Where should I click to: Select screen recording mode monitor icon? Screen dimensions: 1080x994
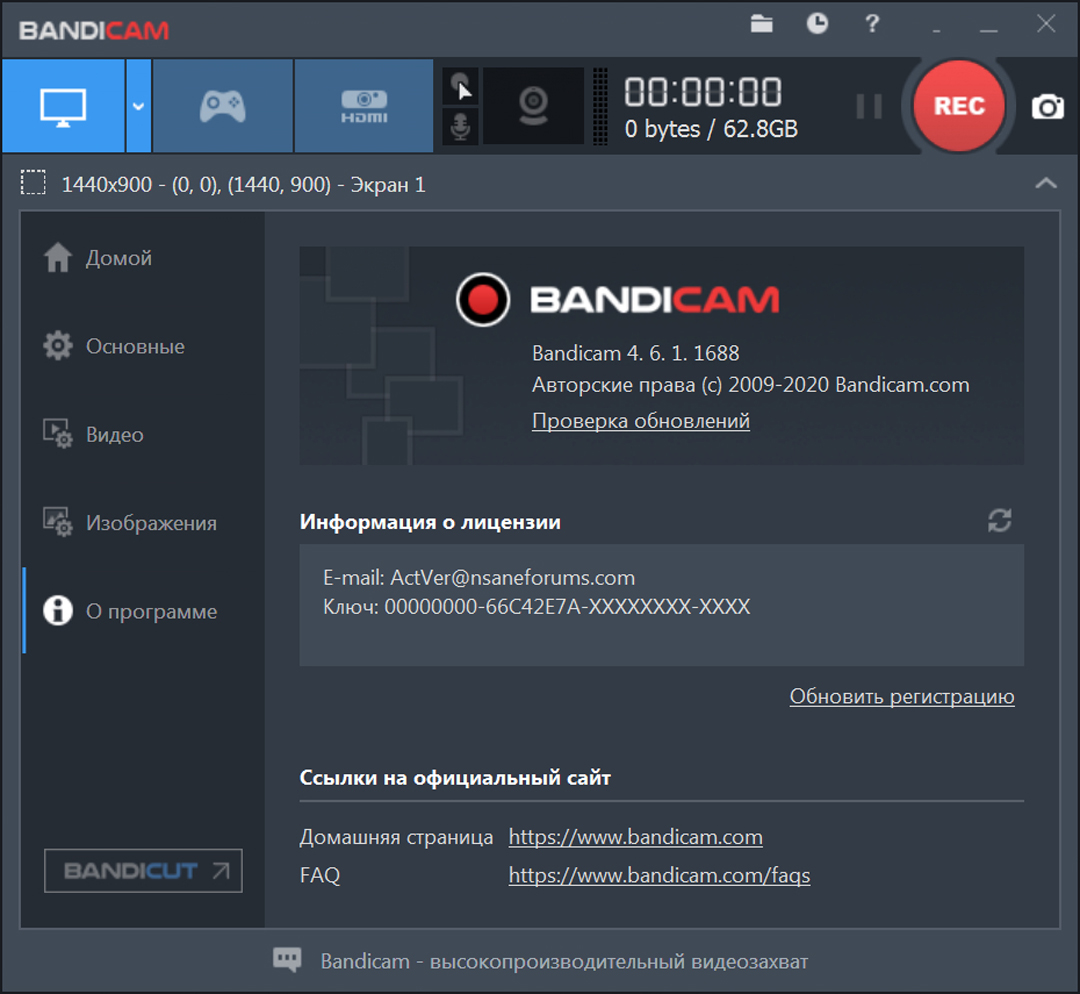(x=63, y=106)
